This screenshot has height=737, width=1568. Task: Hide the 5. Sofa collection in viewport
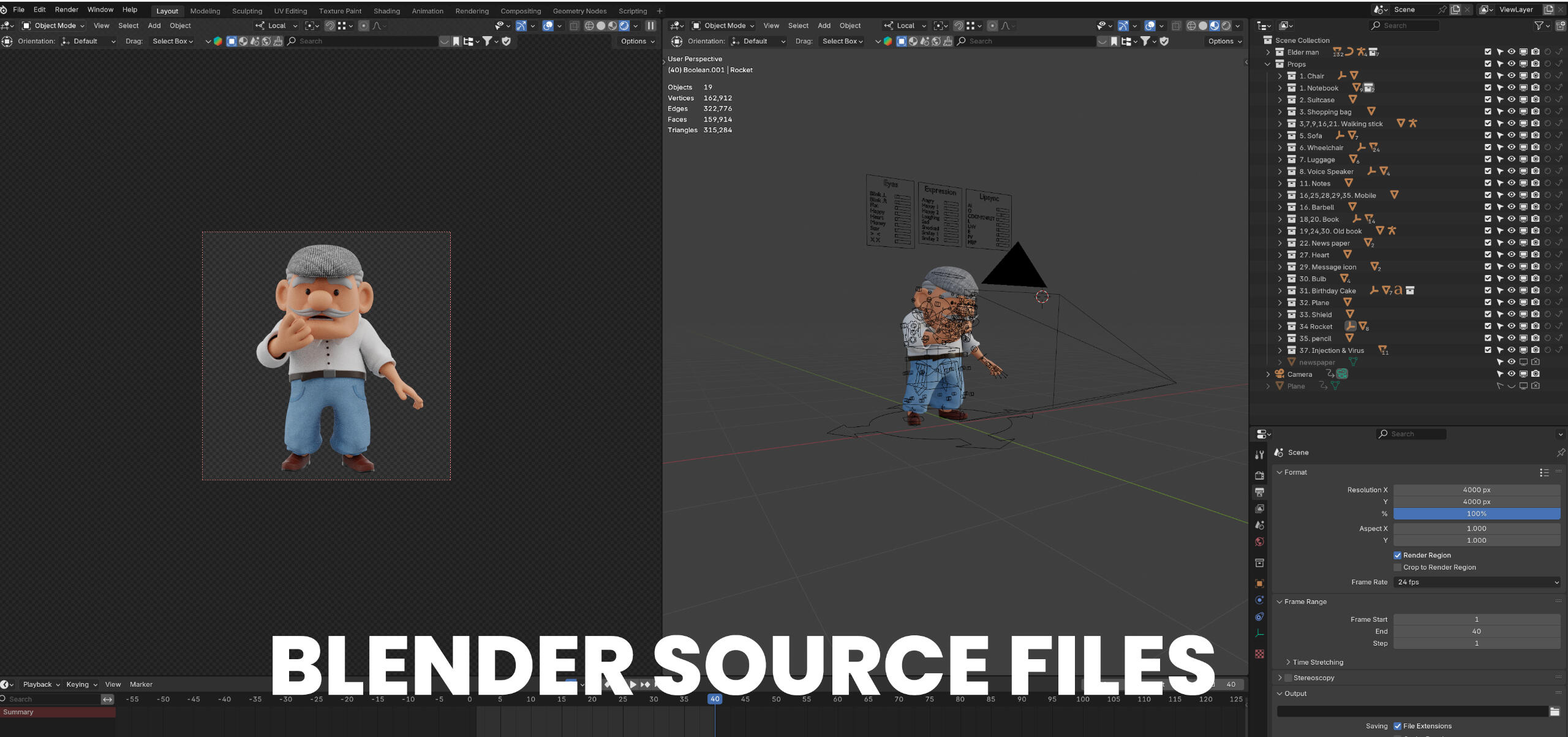click(x=1511, y=135)
